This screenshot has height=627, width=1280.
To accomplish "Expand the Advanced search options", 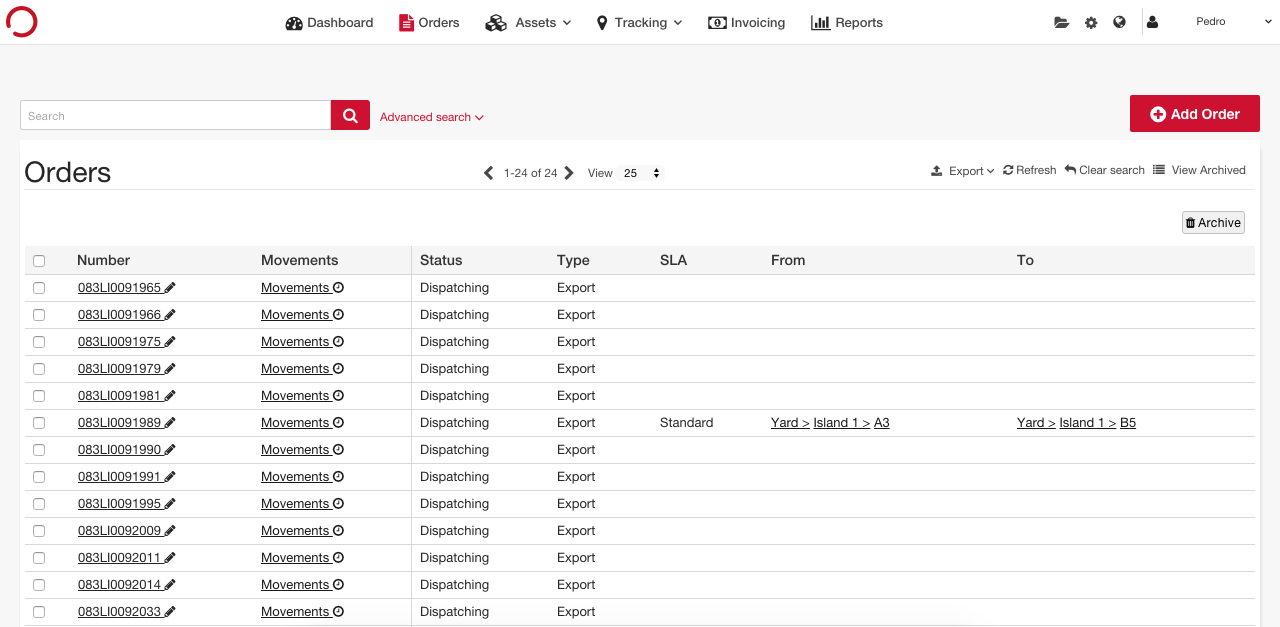I will point(431,117).
